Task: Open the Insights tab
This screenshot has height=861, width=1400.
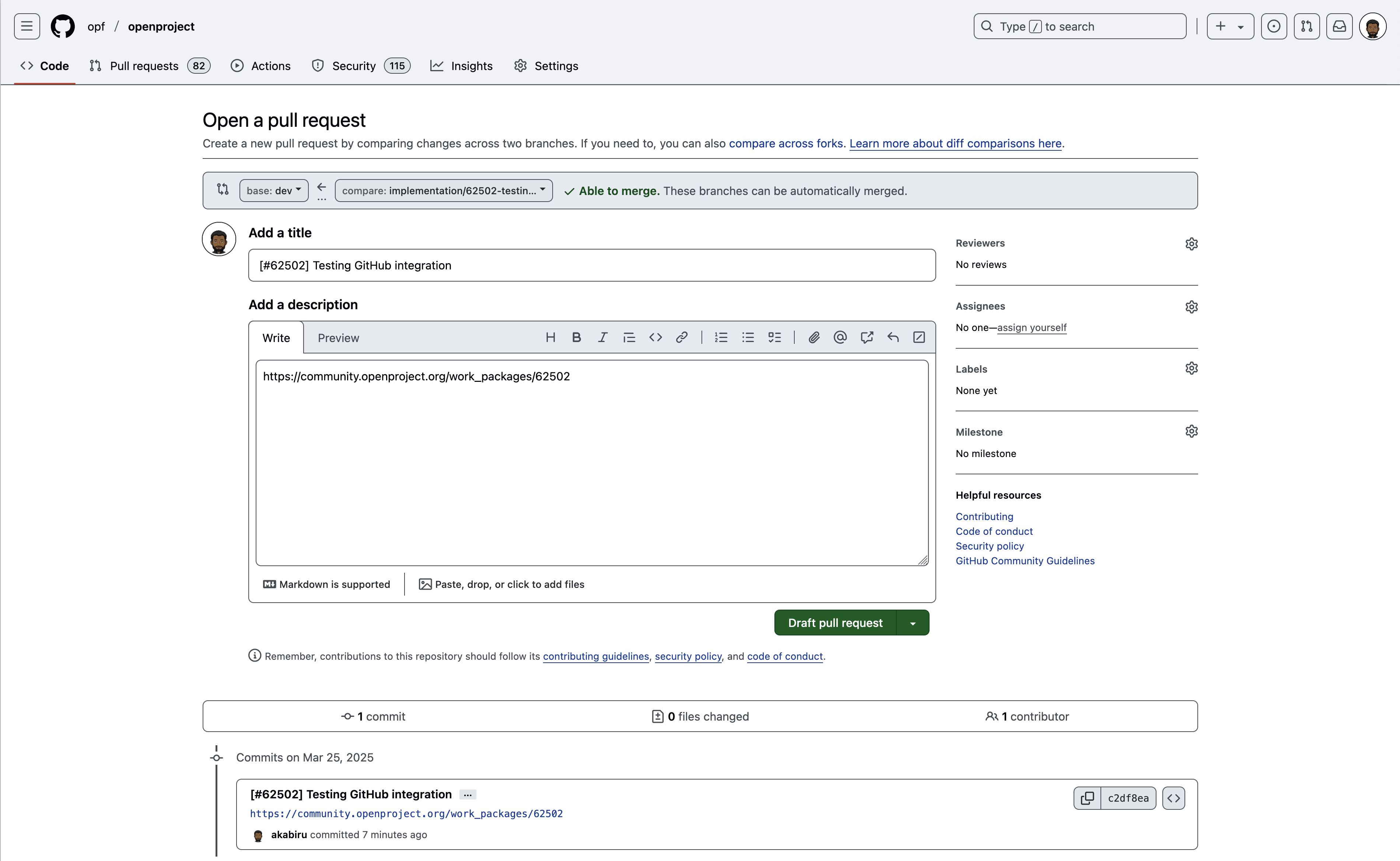Action: pos(471,66)
